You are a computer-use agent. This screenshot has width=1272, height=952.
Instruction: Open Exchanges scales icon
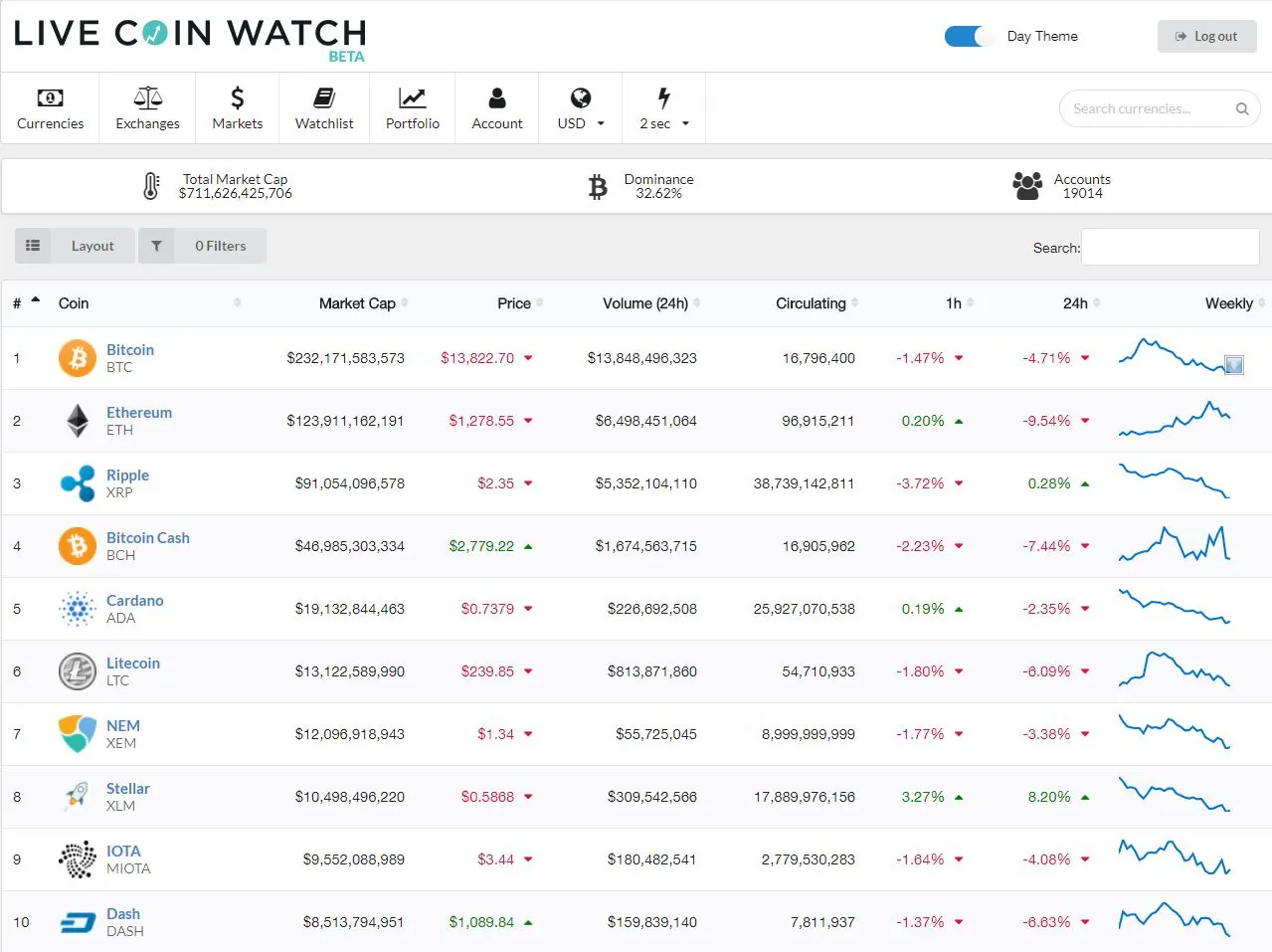[147, 97]
